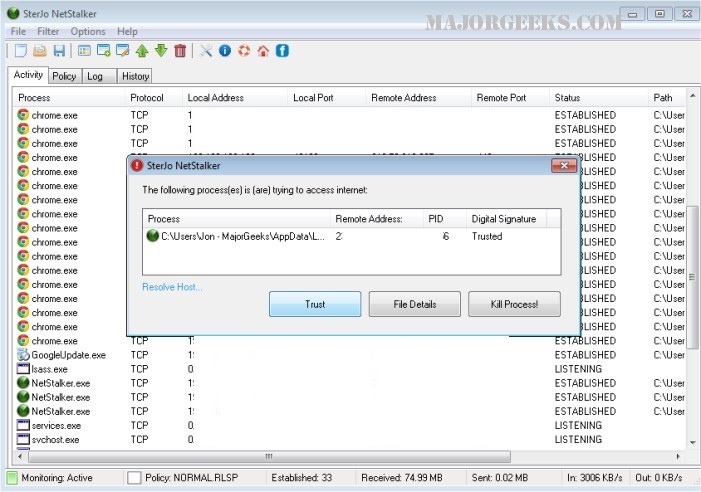Click Established: 33 in status bar
This screenshot has width=701, height=492.
[301, 478]
